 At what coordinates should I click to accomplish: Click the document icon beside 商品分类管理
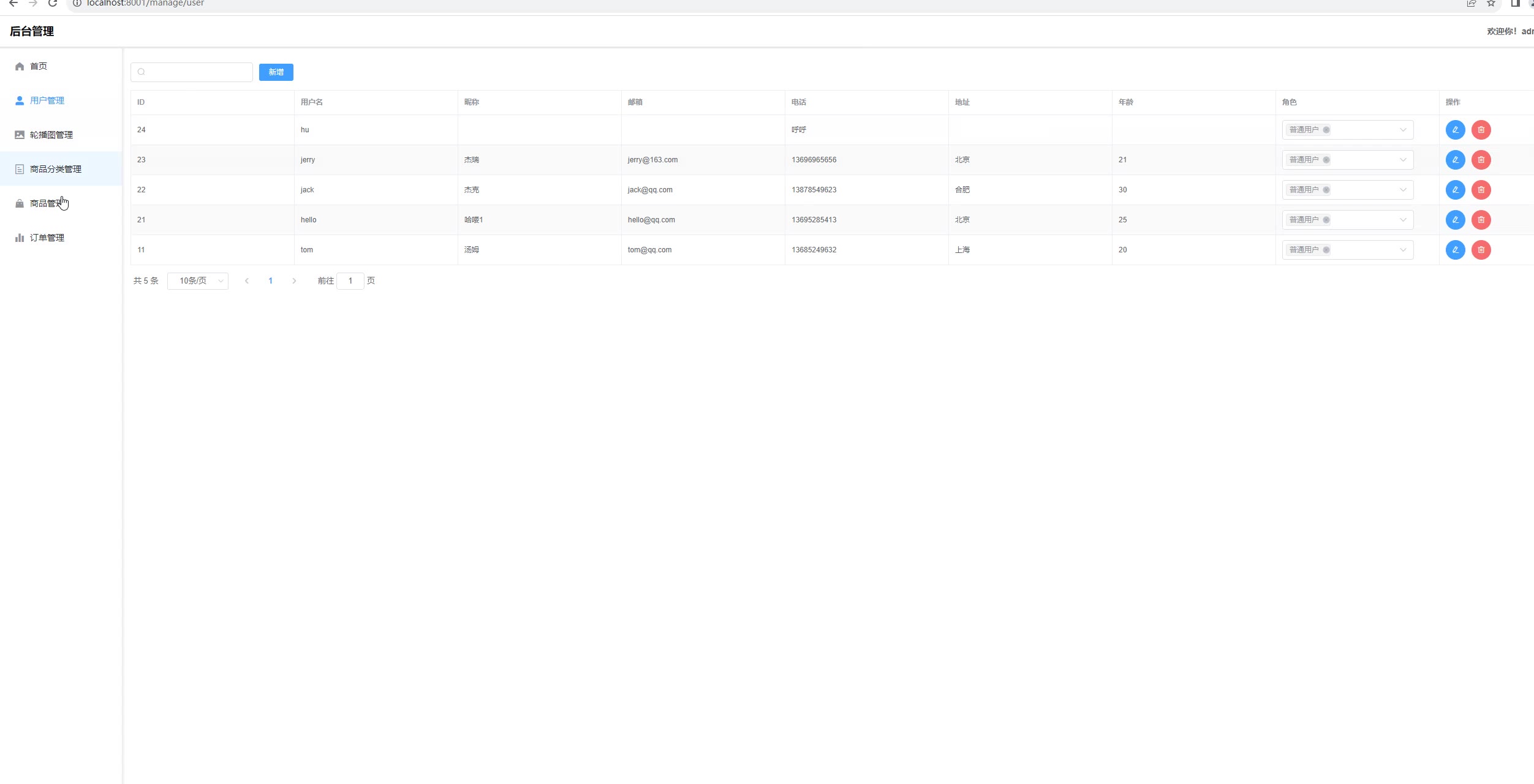coord(20,169)
